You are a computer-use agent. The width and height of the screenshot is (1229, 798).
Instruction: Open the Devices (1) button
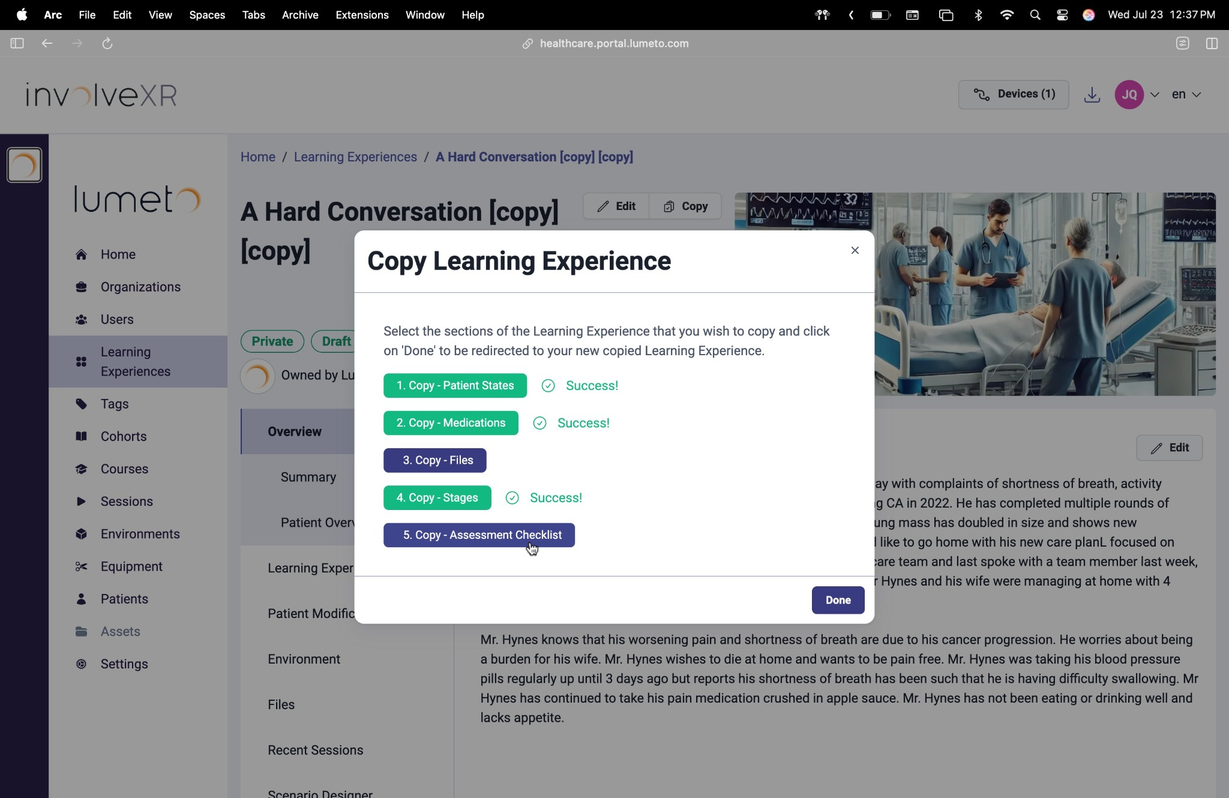[x=1014, y=94]
